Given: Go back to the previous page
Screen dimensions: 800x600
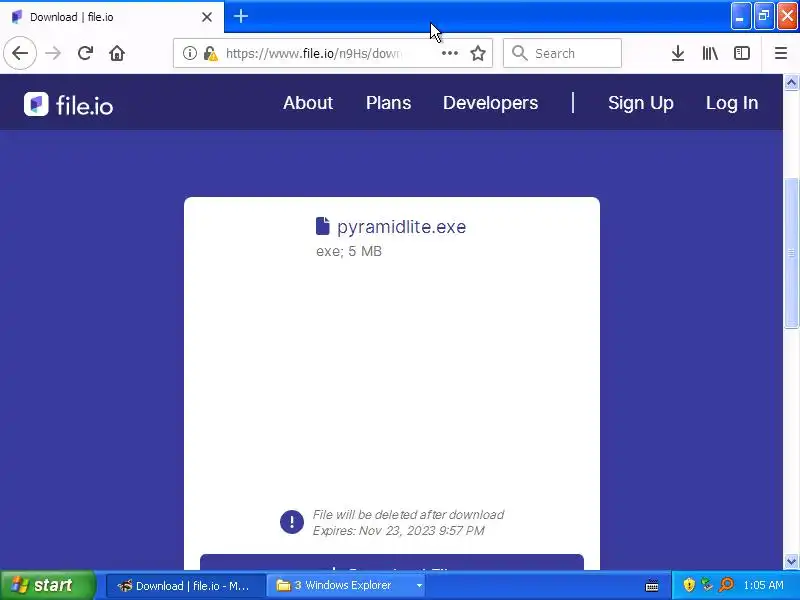Looking at the screenshot, I should [x=20, y=53].
